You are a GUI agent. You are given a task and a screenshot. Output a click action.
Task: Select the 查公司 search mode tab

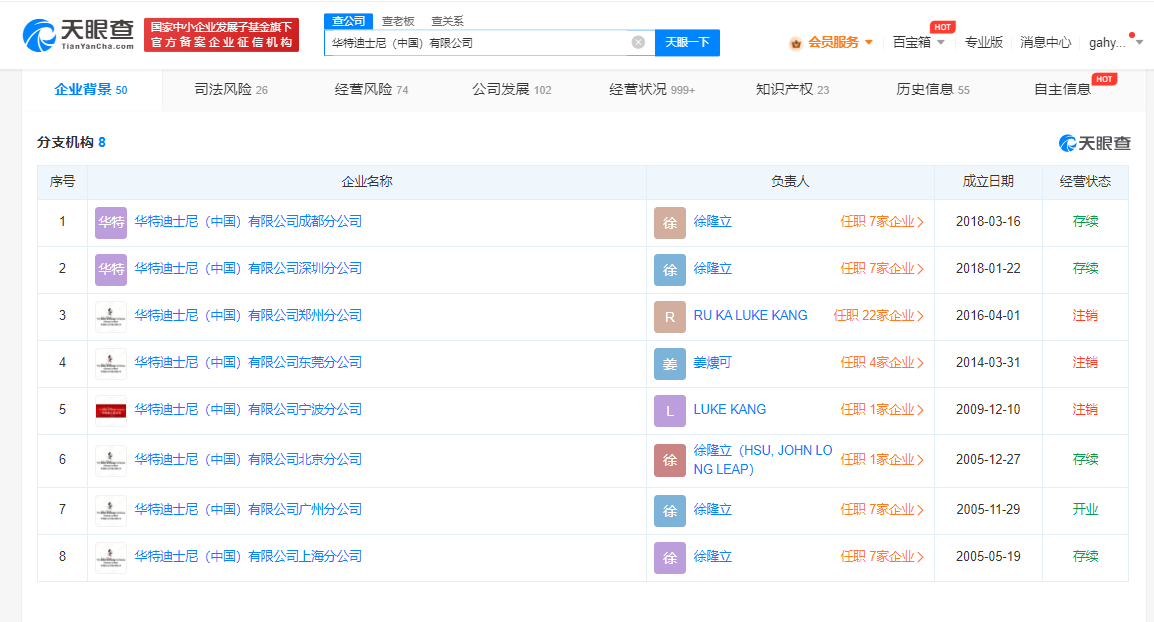click(348, 21)
